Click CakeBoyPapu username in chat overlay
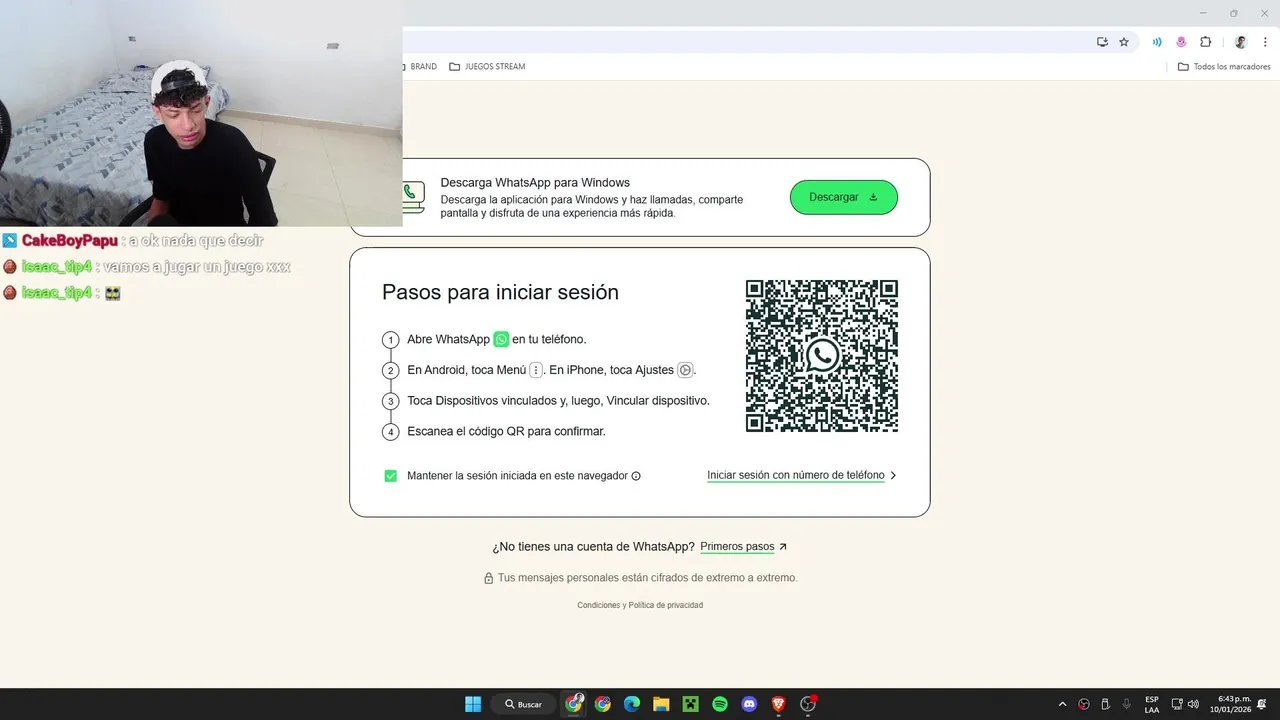 (x=70, y=240)
